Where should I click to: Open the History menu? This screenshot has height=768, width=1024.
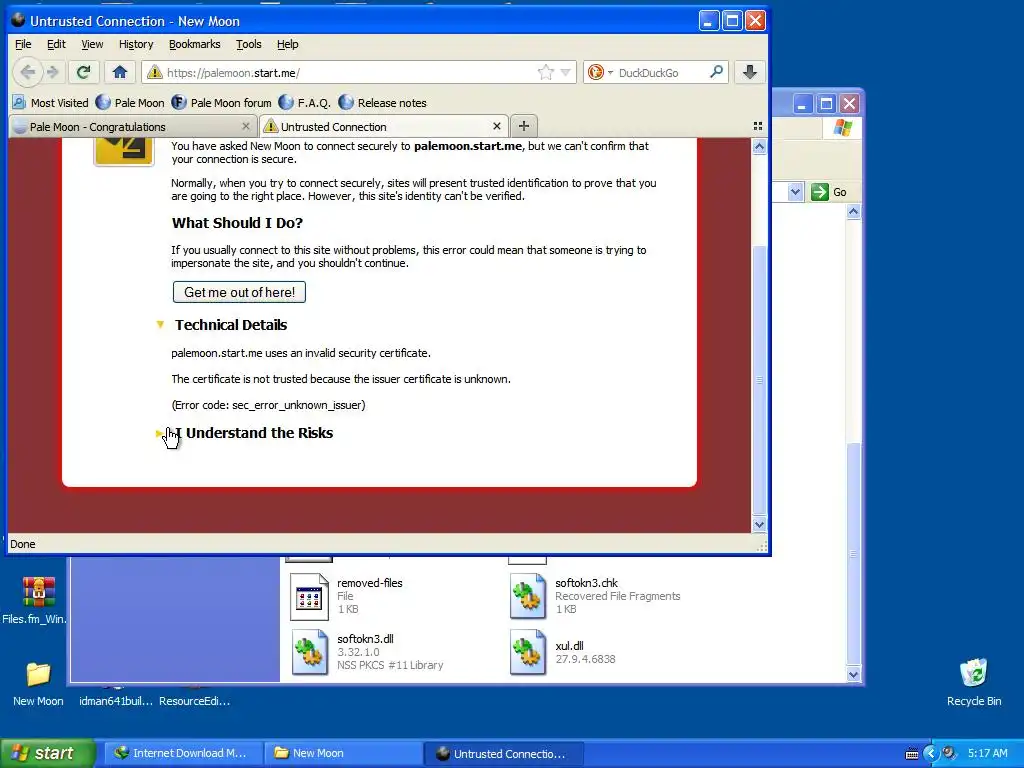[136, 44]
